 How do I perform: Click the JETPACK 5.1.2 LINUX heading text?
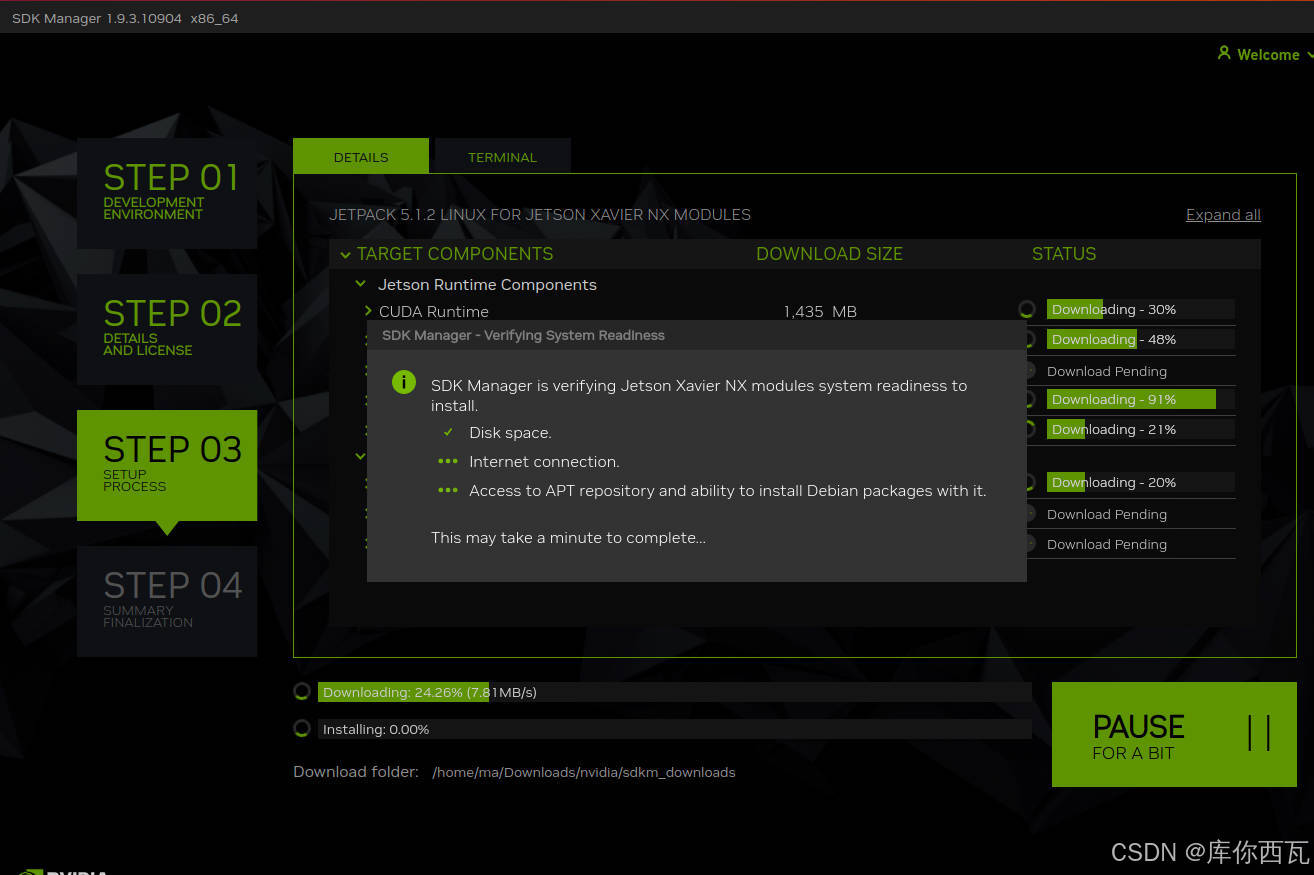tap(540, 215)
